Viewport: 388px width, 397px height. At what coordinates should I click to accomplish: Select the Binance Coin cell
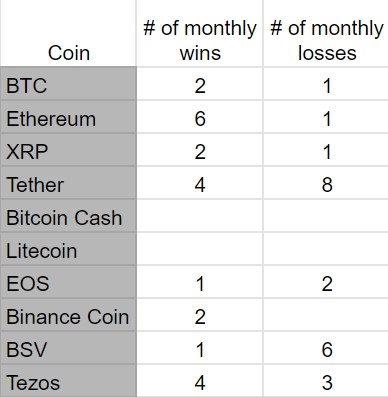pos(68,315)
